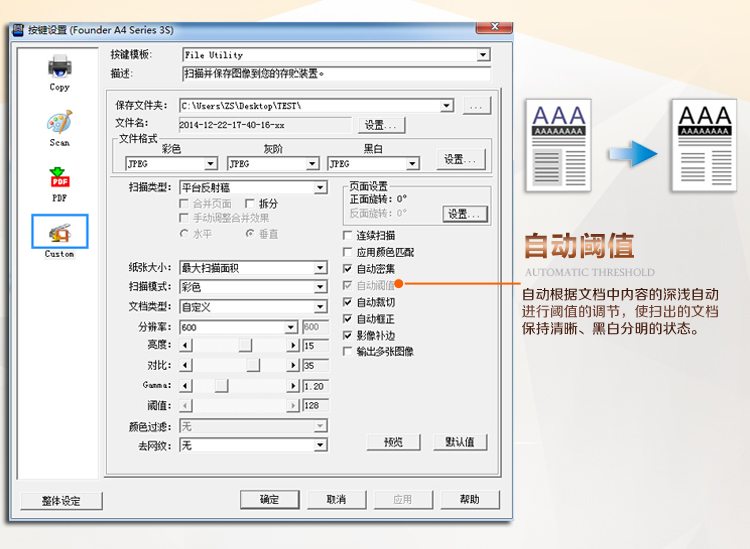Image resolution: width=750 pixels, height=549 pixels.
Task: Open the 分辨率 600 dropdown
Action: point(291,327)
